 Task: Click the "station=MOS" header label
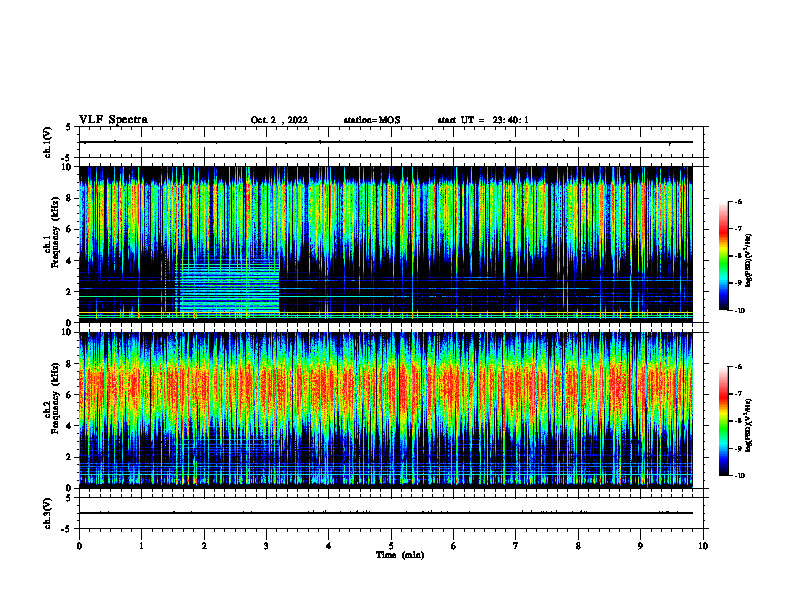coord(372,120)
